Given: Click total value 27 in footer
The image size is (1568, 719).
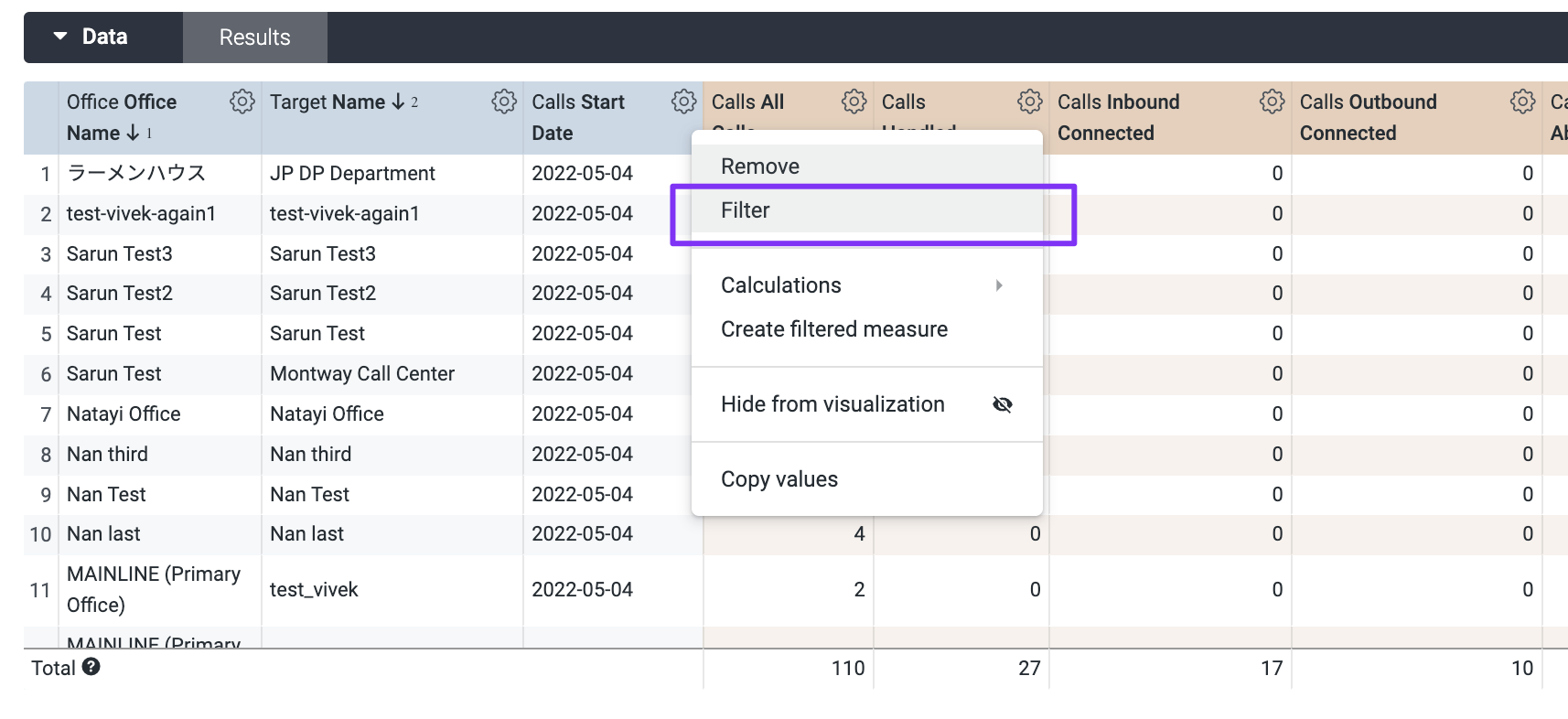Looking at the screenshot, I should click(1029, 669).
